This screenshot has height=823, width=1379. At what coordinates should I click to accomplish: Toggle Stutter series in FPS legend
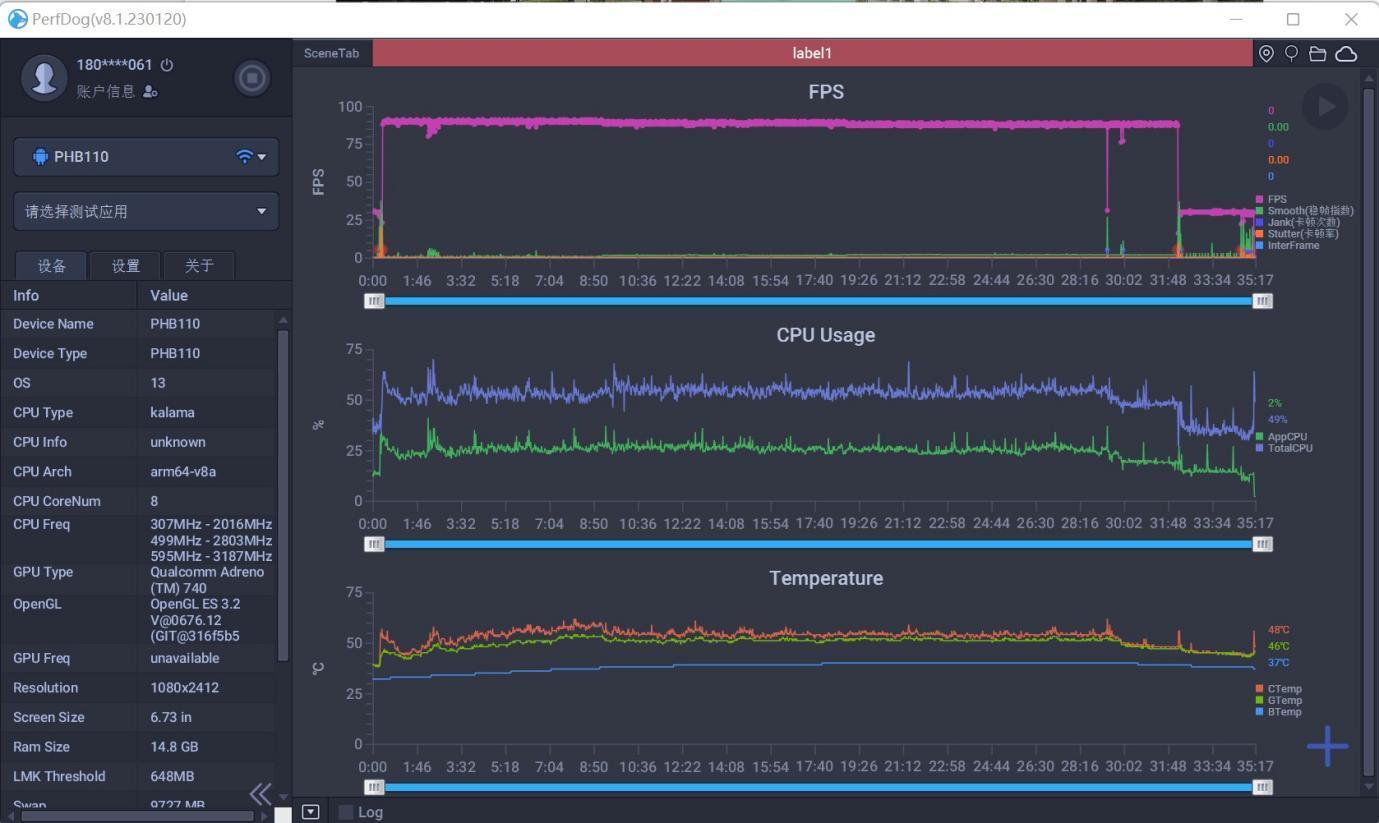pyautogui.click(x=1297, y=234)
